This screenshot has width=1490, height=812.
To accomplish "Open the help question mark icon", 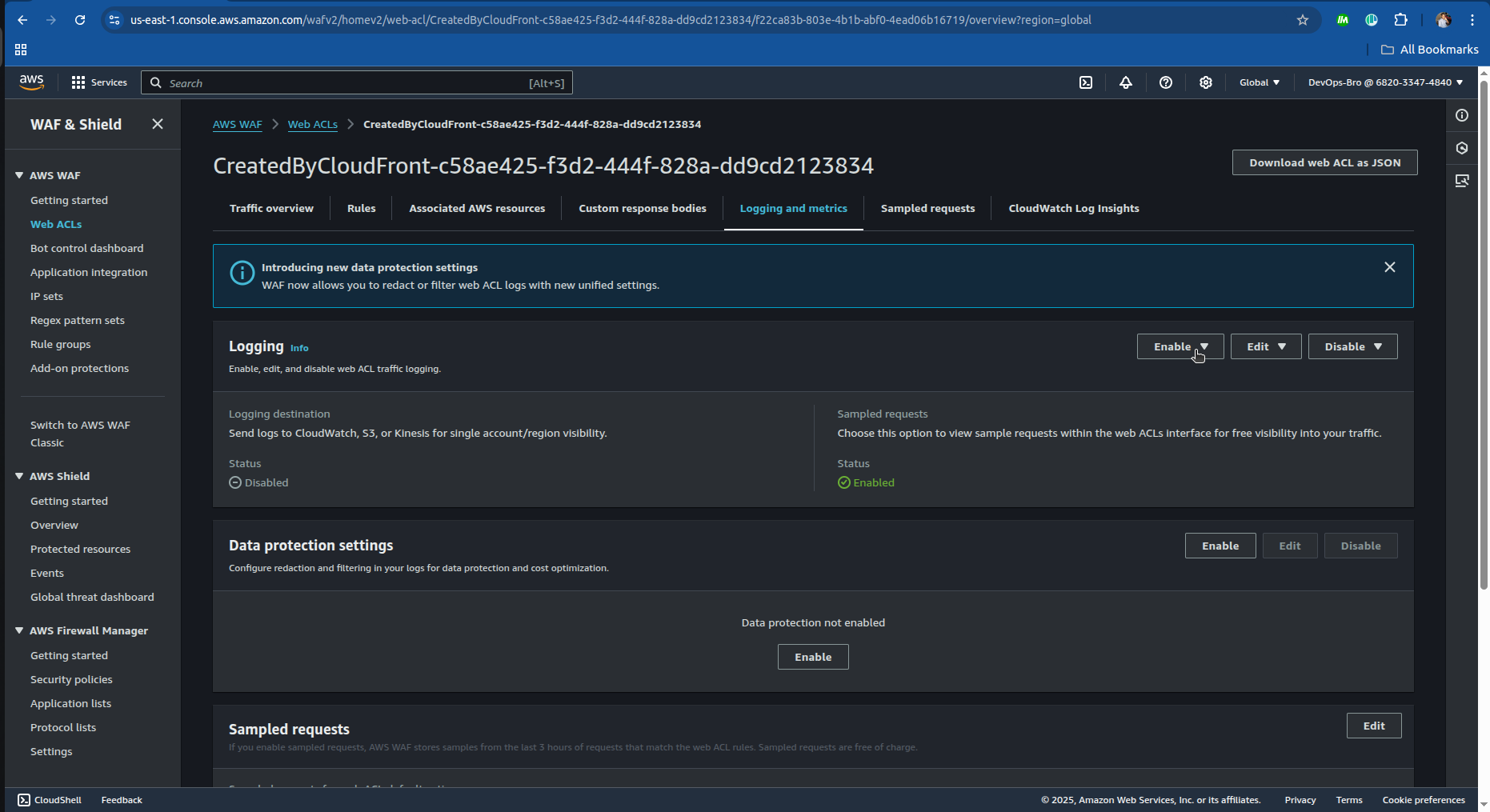I will pos(1166,82).
